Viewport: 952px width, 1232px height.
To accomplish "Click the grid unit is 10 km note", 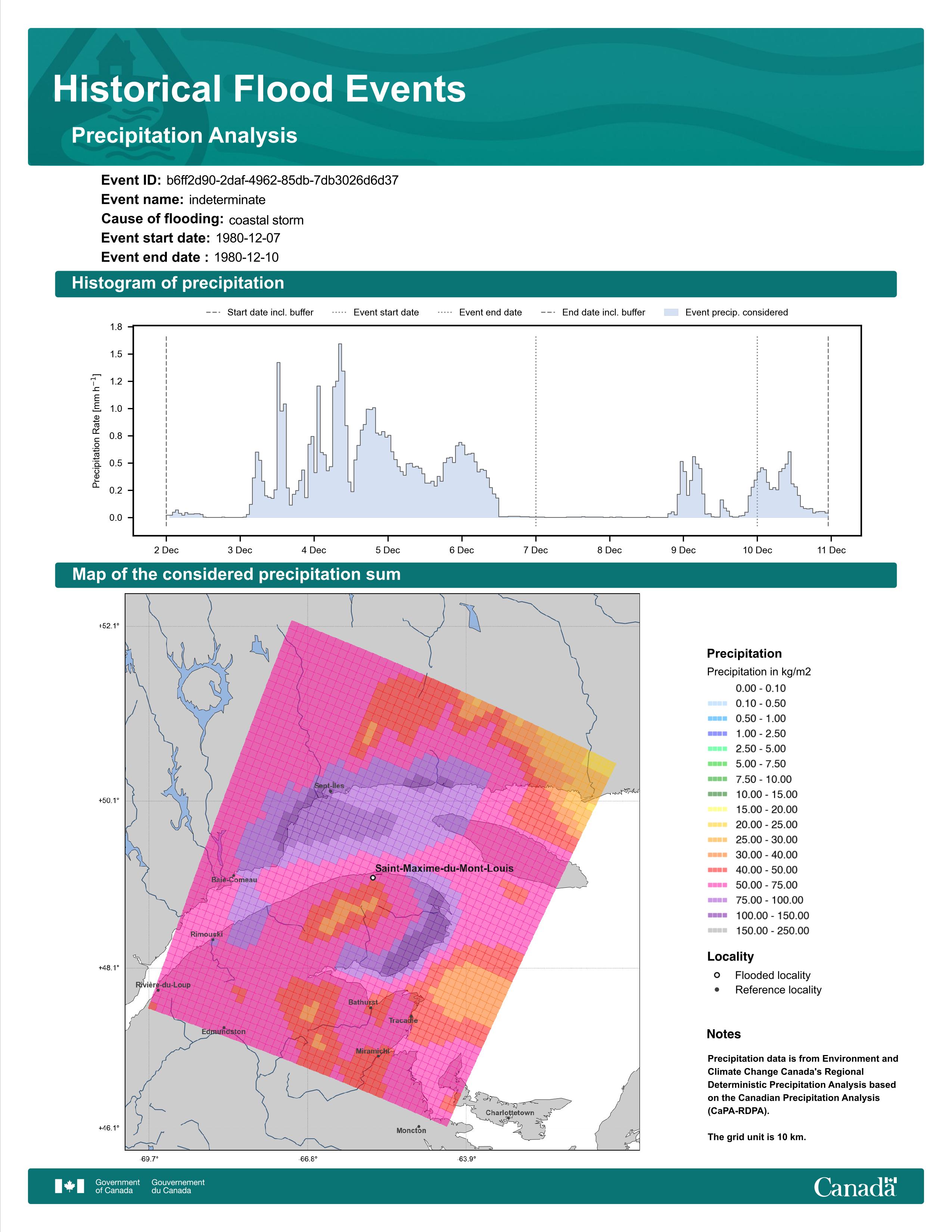I will [757, 1137].
